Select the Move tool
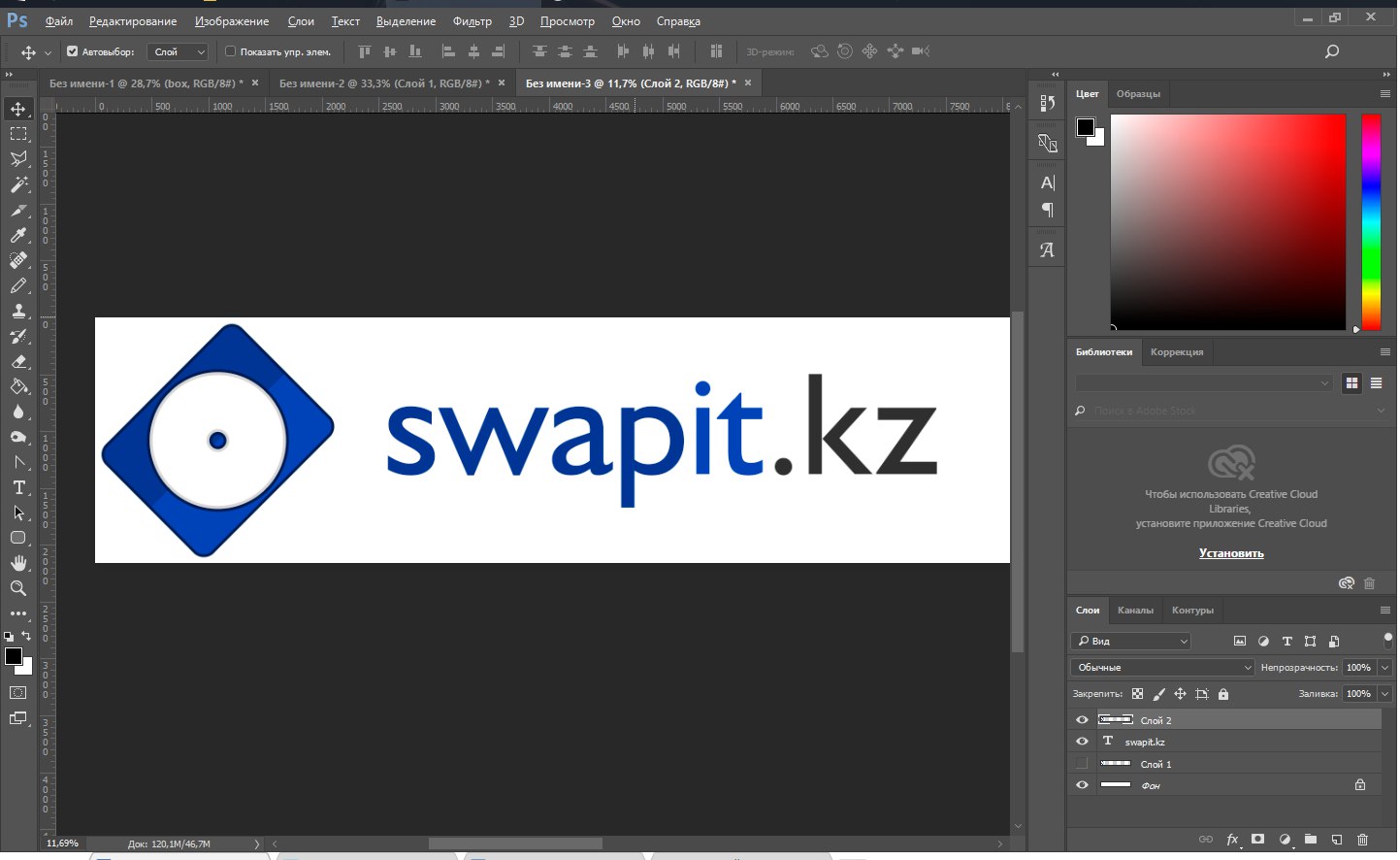The width and height of the screenshot is (1400, 860). tap(18, 109)
